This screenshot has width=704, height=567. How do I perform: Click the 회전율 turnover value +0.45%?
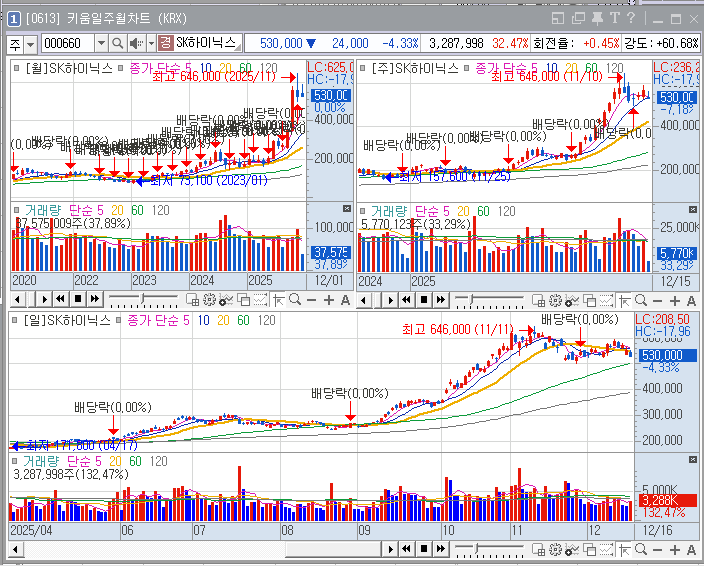point(601,44)
